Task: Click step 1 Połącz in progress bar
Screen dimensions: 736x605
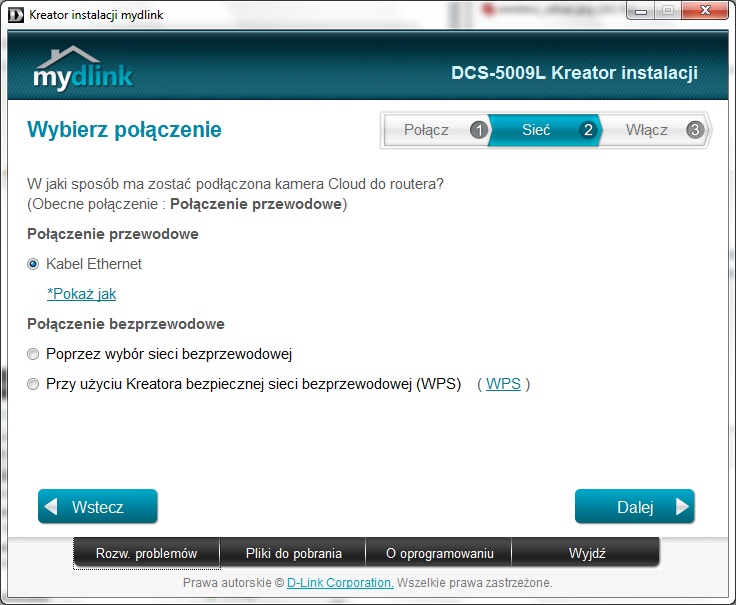Action: tap(437, 130)
